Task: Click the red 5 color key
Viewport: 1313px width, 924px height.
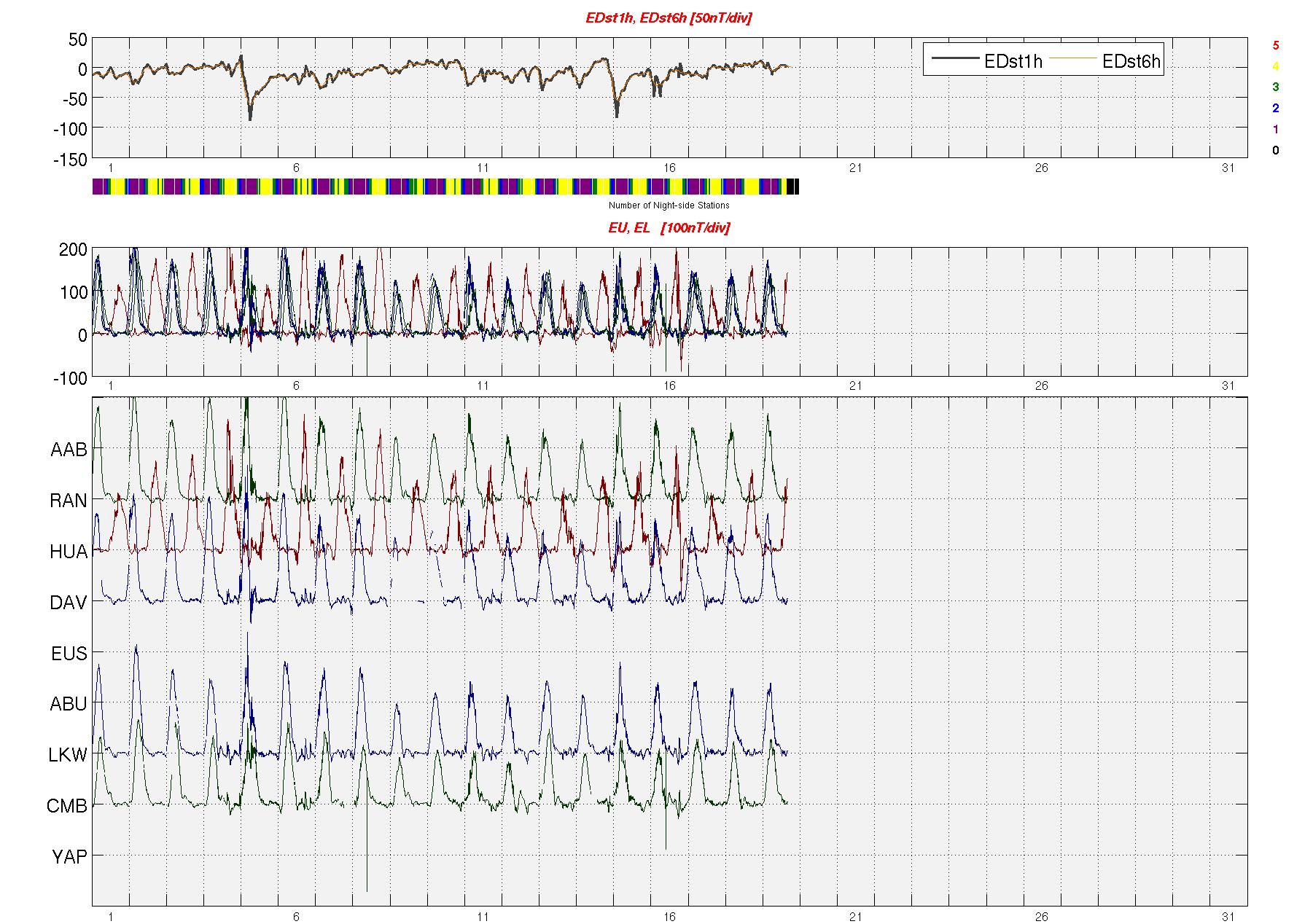Action: coord(1275,45)
